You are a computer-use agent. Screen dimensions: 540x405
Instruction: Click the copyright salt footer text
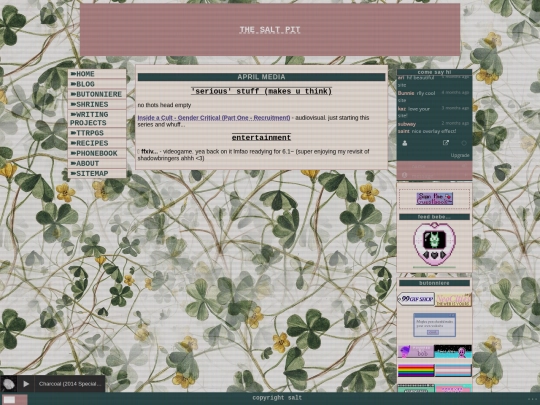tap(277, 398)
